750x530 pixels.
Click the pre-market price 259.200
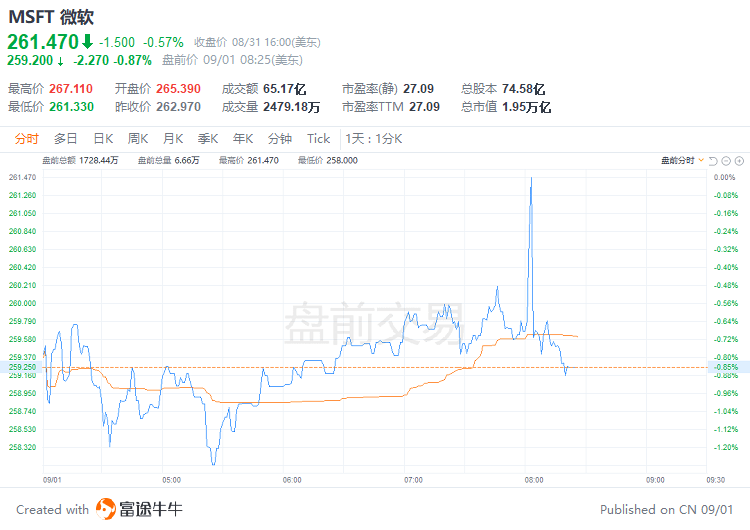pyautogui.click(x=30, y=60)
